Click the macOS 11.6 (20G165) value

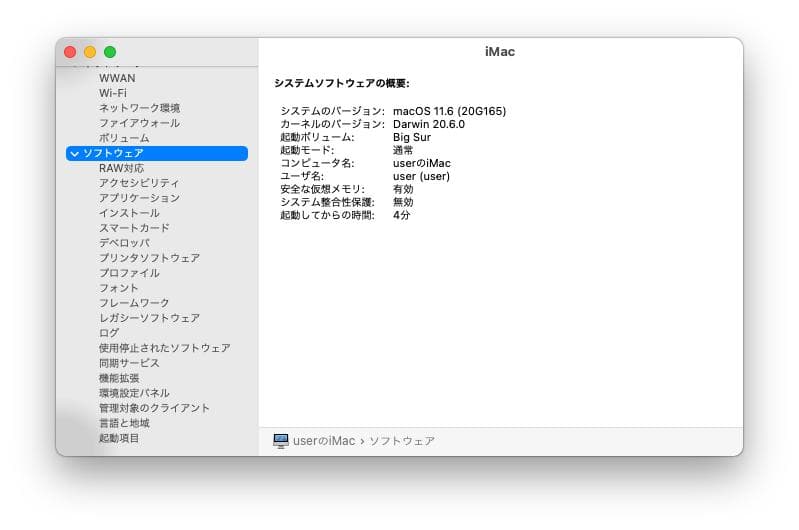pos(449,111)
